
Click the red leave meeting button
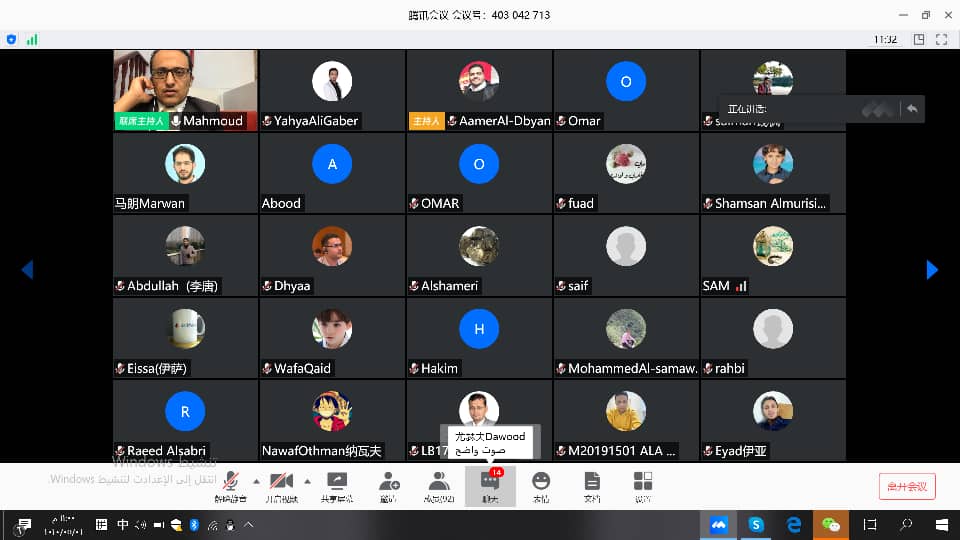click(906, 487)
